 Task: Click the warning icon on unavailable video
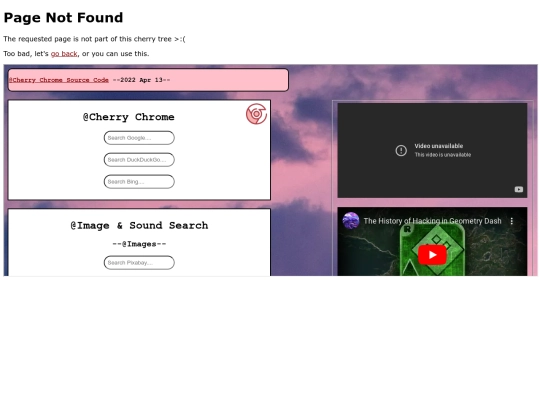pyautogui.click(x=401, y=150)
